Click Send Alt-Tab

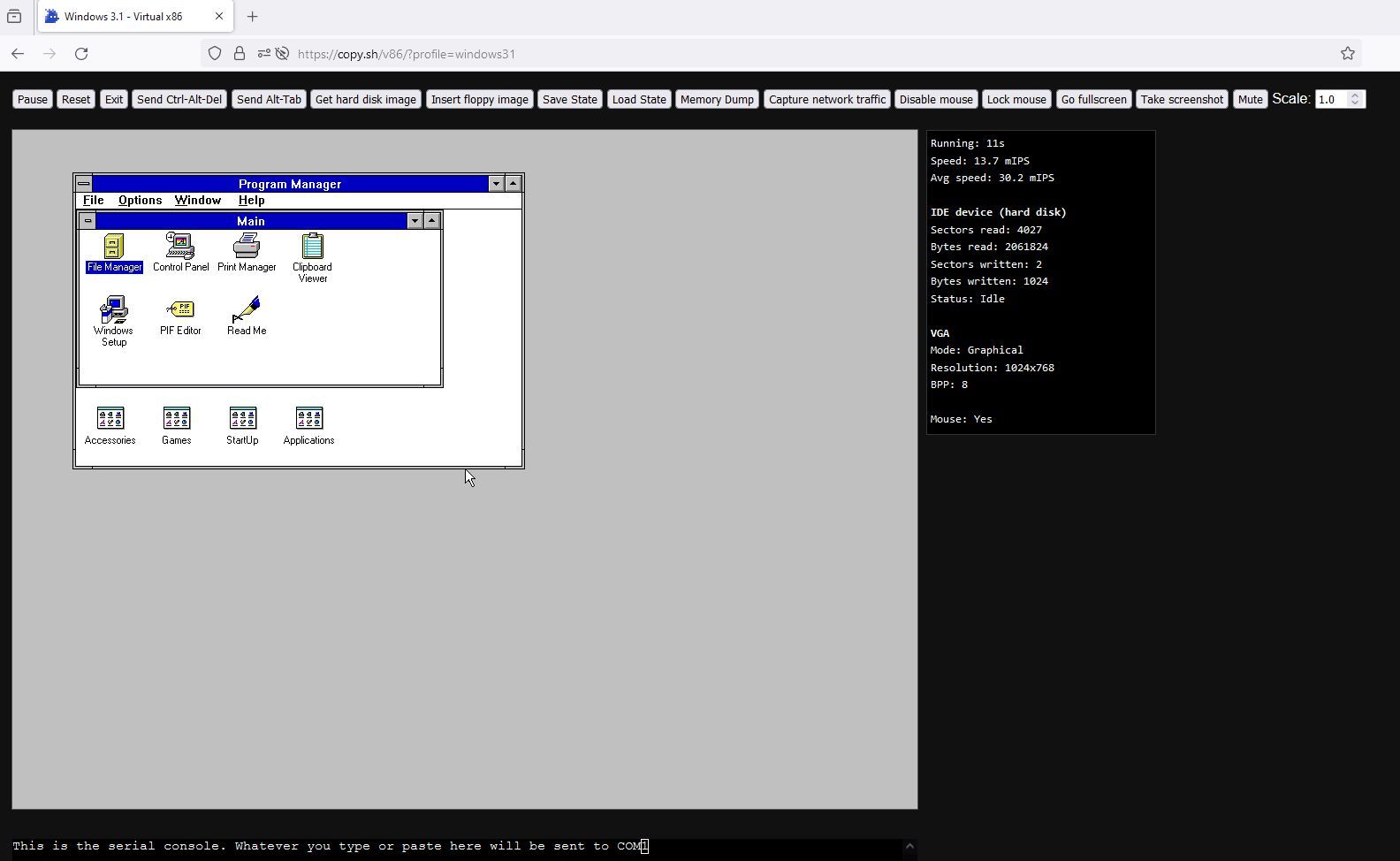(269, 99)
